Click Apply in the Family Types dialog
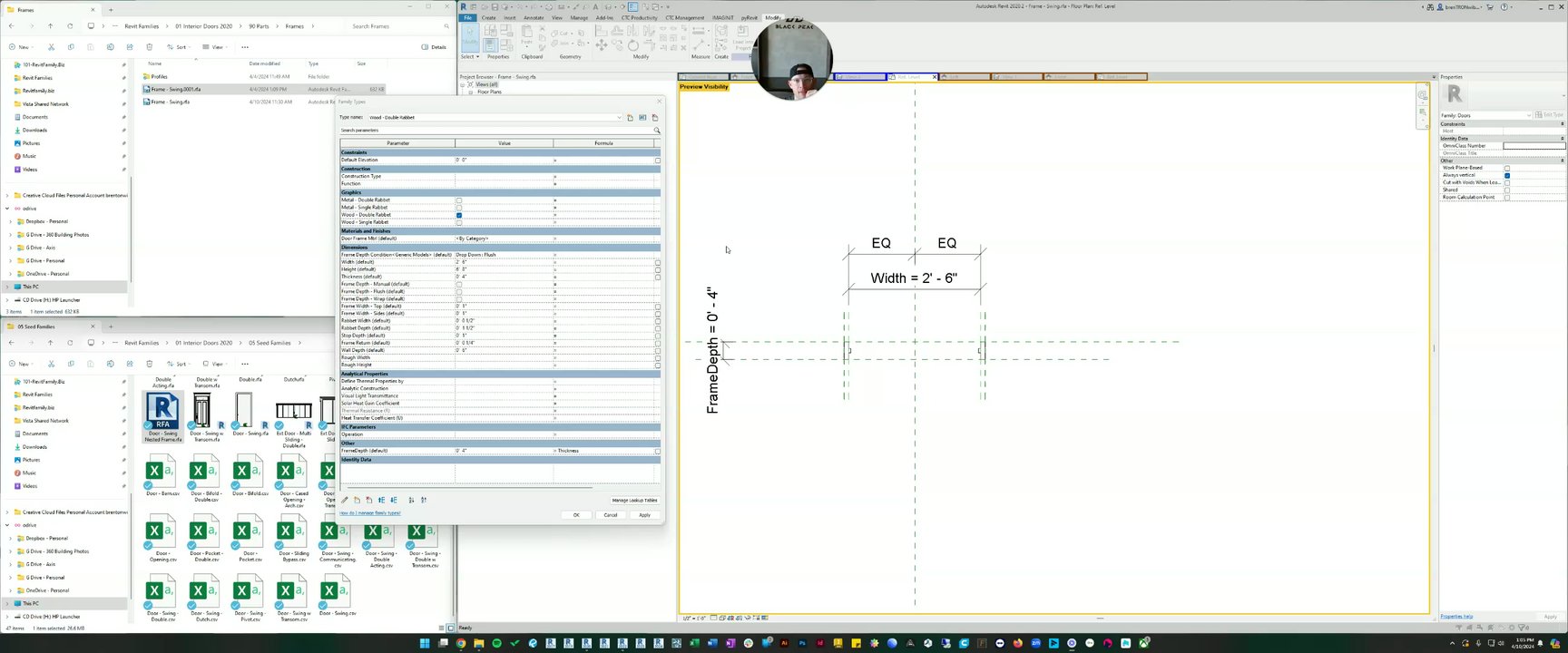This screenshot has width=1568, height=653. point(644,515)
